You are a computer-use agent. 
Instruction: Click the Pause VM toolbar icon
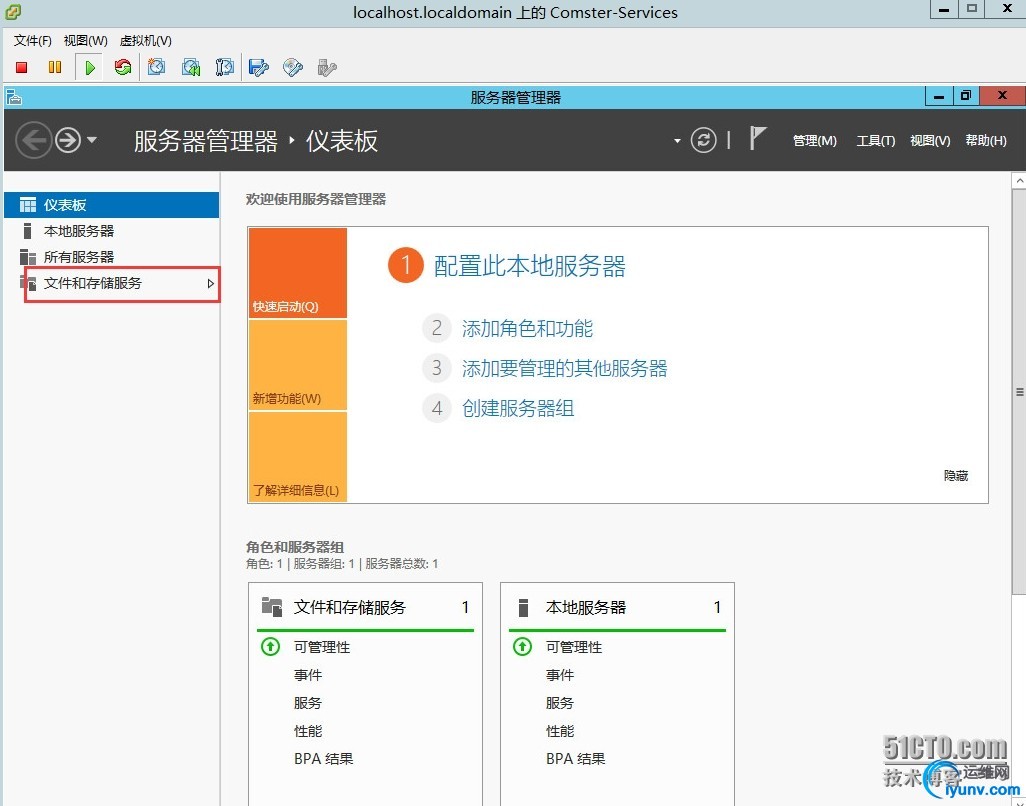(x=55, y=67)
